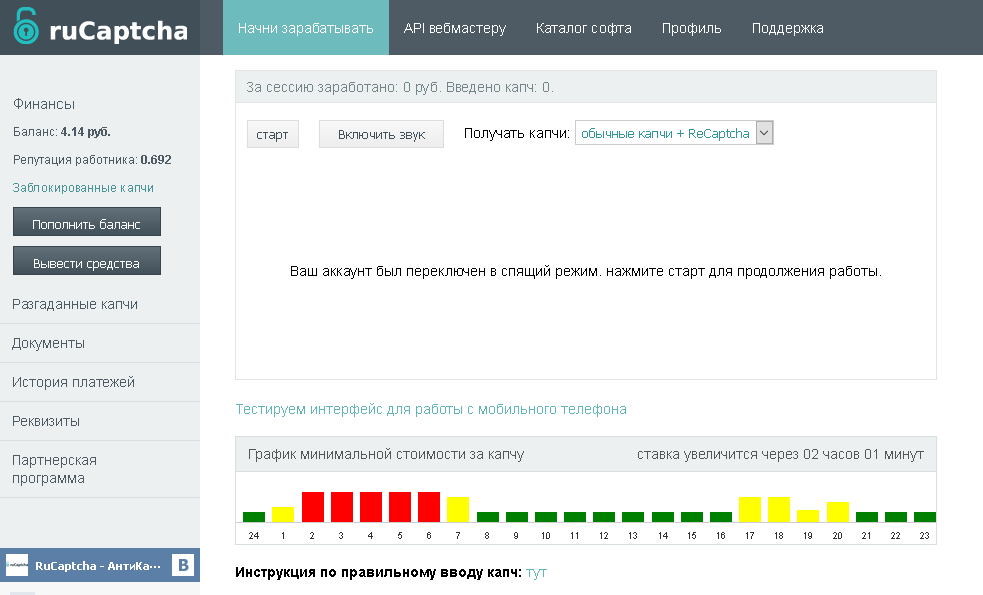Click the yellow bar for hour 7

tap(458, 509)
